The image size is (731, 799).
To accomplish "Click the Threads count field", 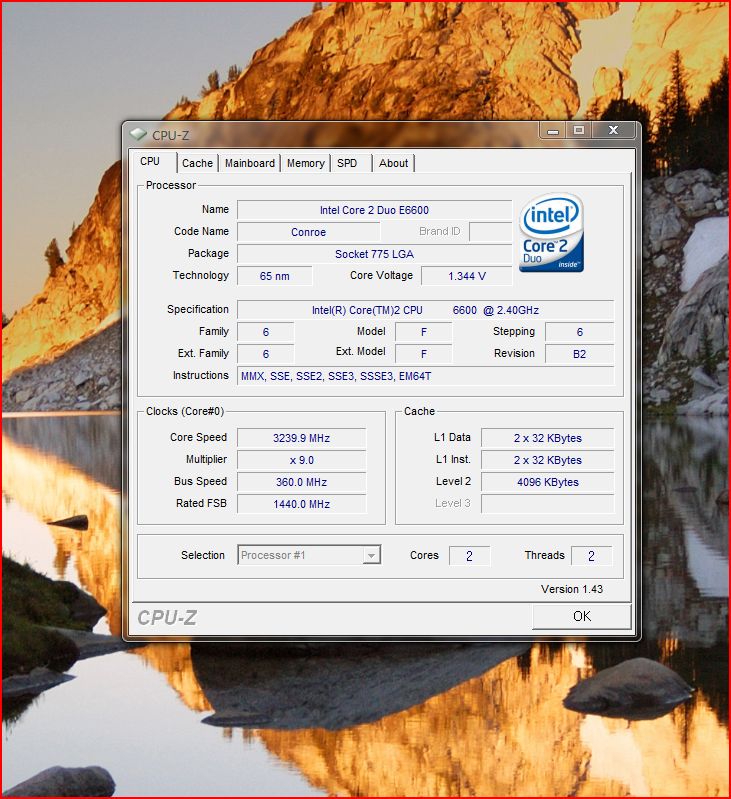I will [590, 556].
